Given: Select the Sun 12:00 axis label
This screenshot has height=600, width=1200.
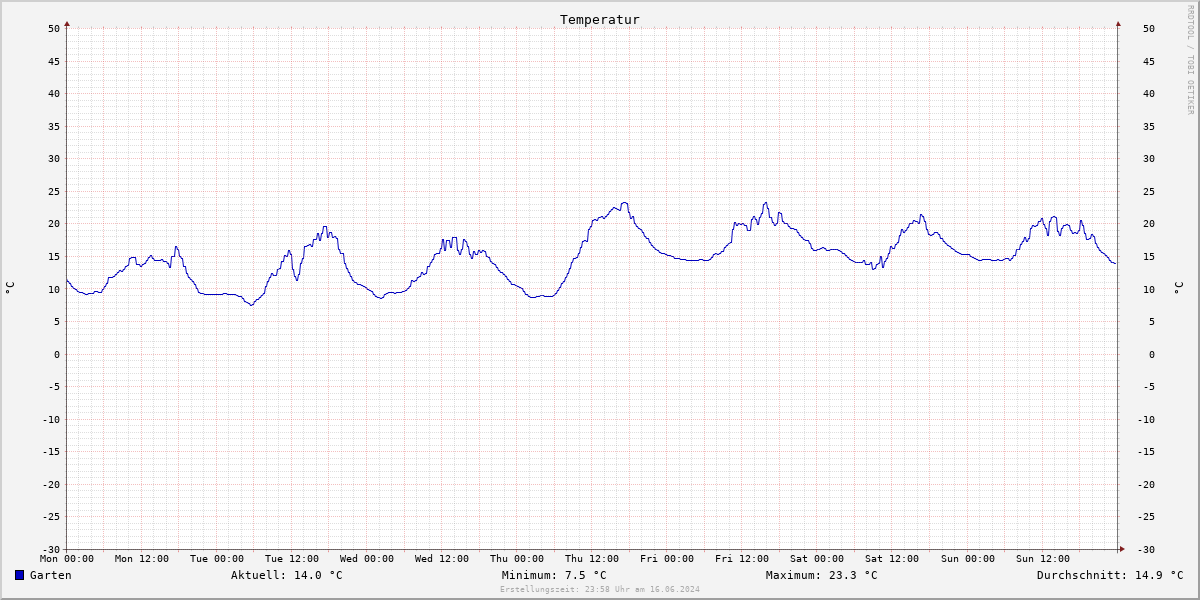Looking at the screenshot, I should click(x=1042, y=559).
